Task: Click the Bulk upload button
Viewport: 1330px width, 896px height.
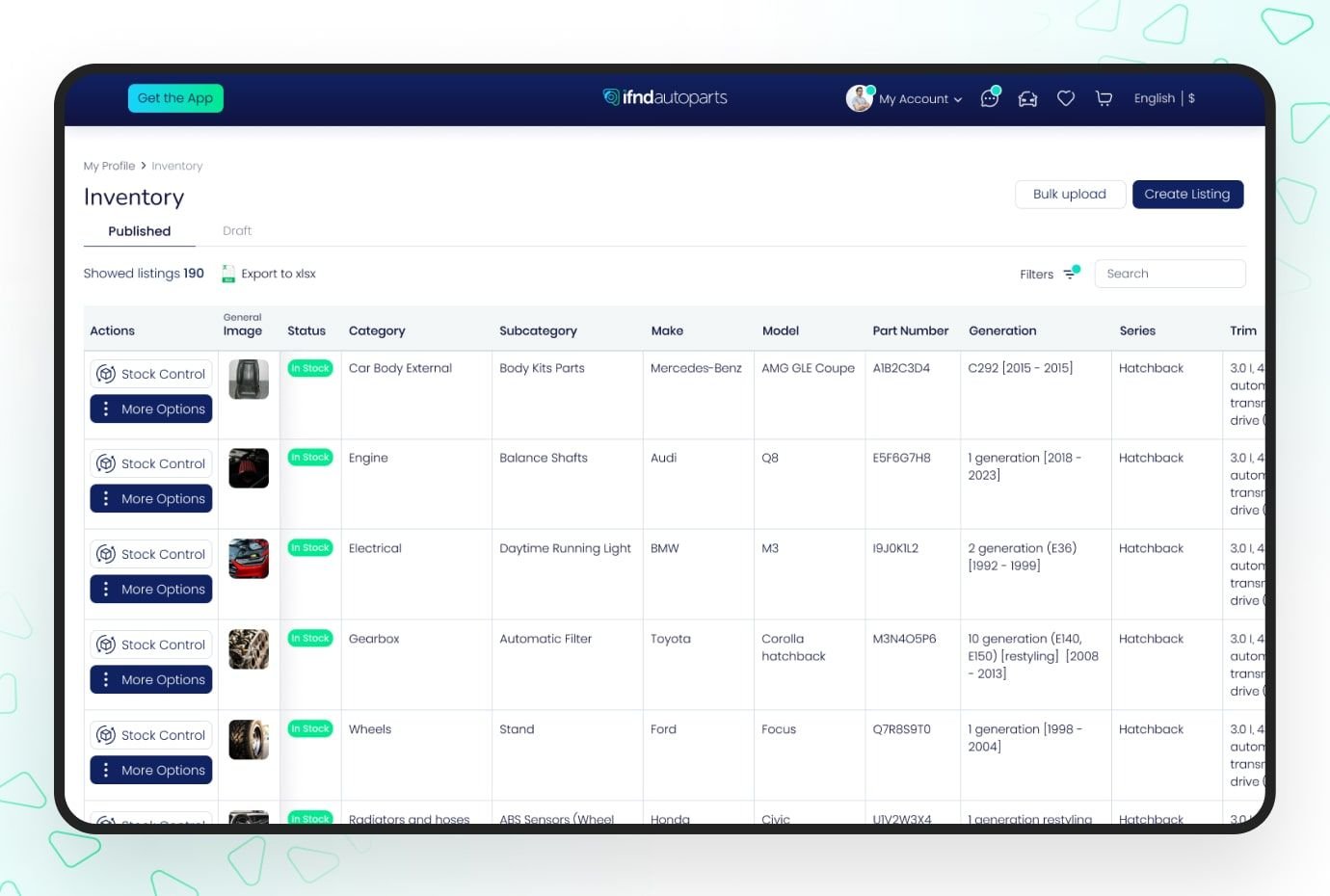Action: point(1070,195)
